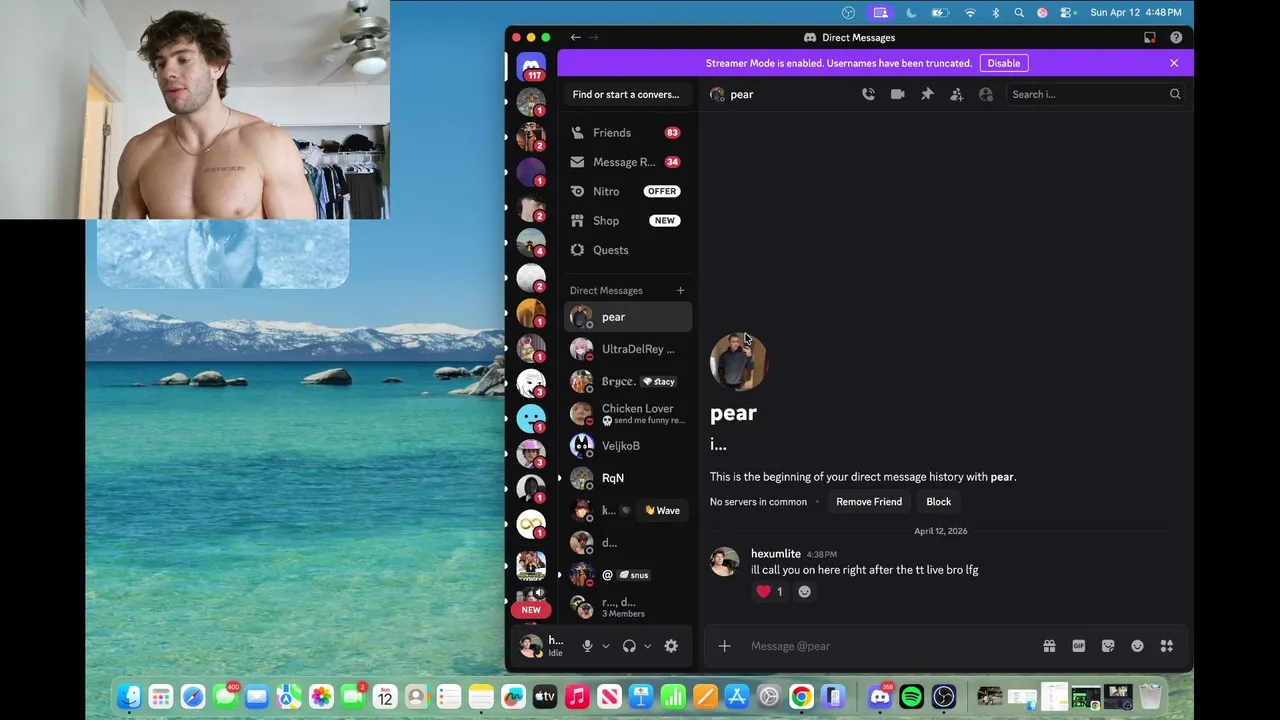Open Google Chrome from the Dock

coord(801,696)
